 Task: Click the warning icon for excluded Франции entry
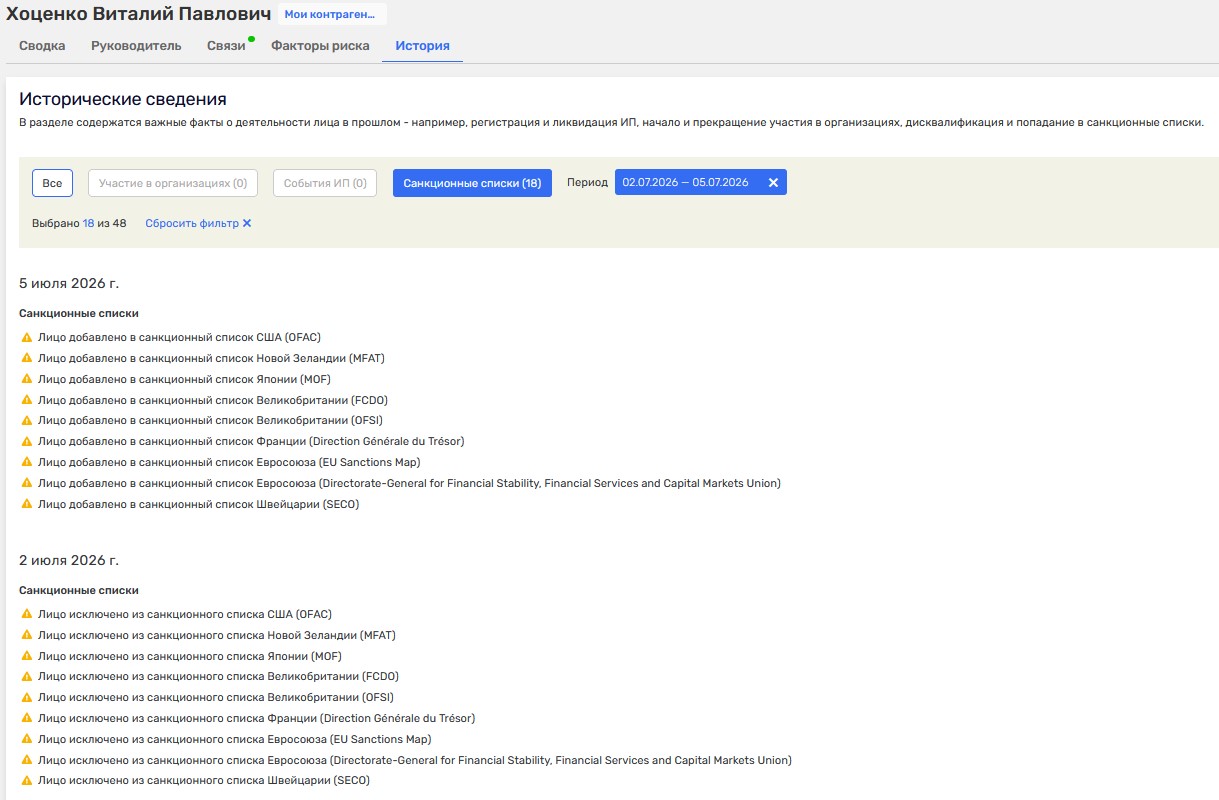pyautogui.click(x=27, y=718)
